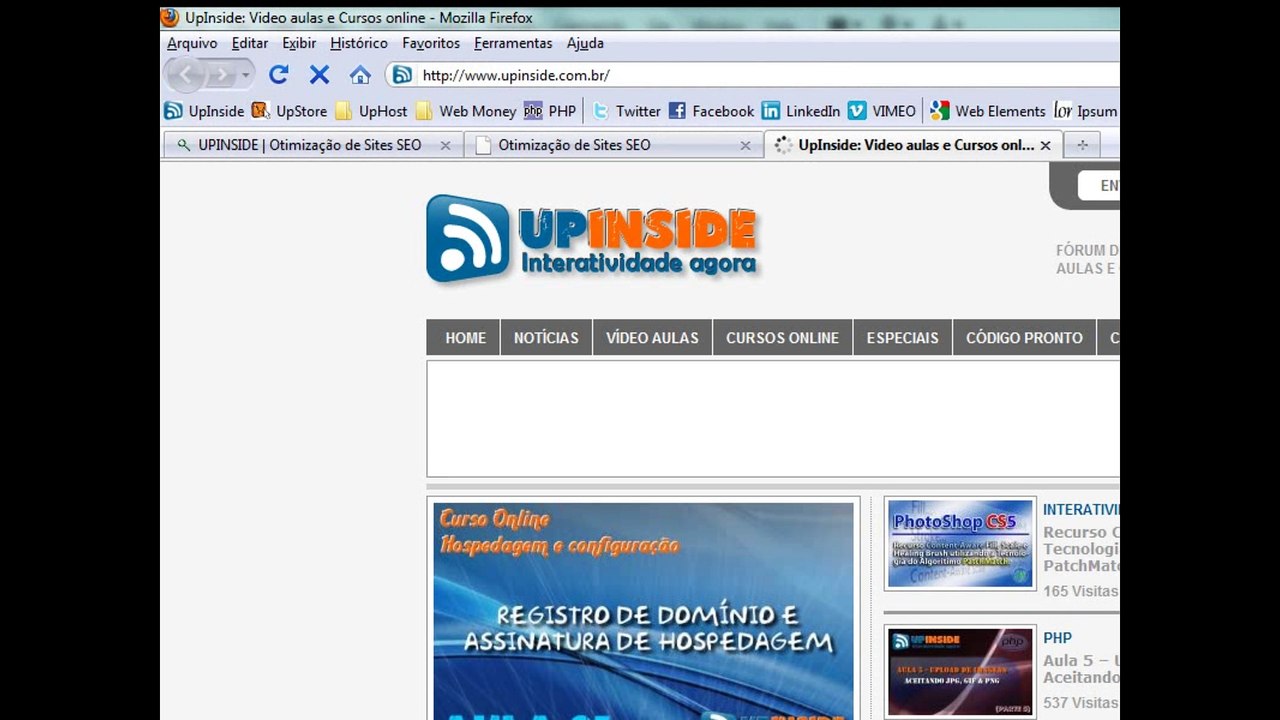Go to the Home page icon
1280x720 pixels.
[x=360, y=75]
